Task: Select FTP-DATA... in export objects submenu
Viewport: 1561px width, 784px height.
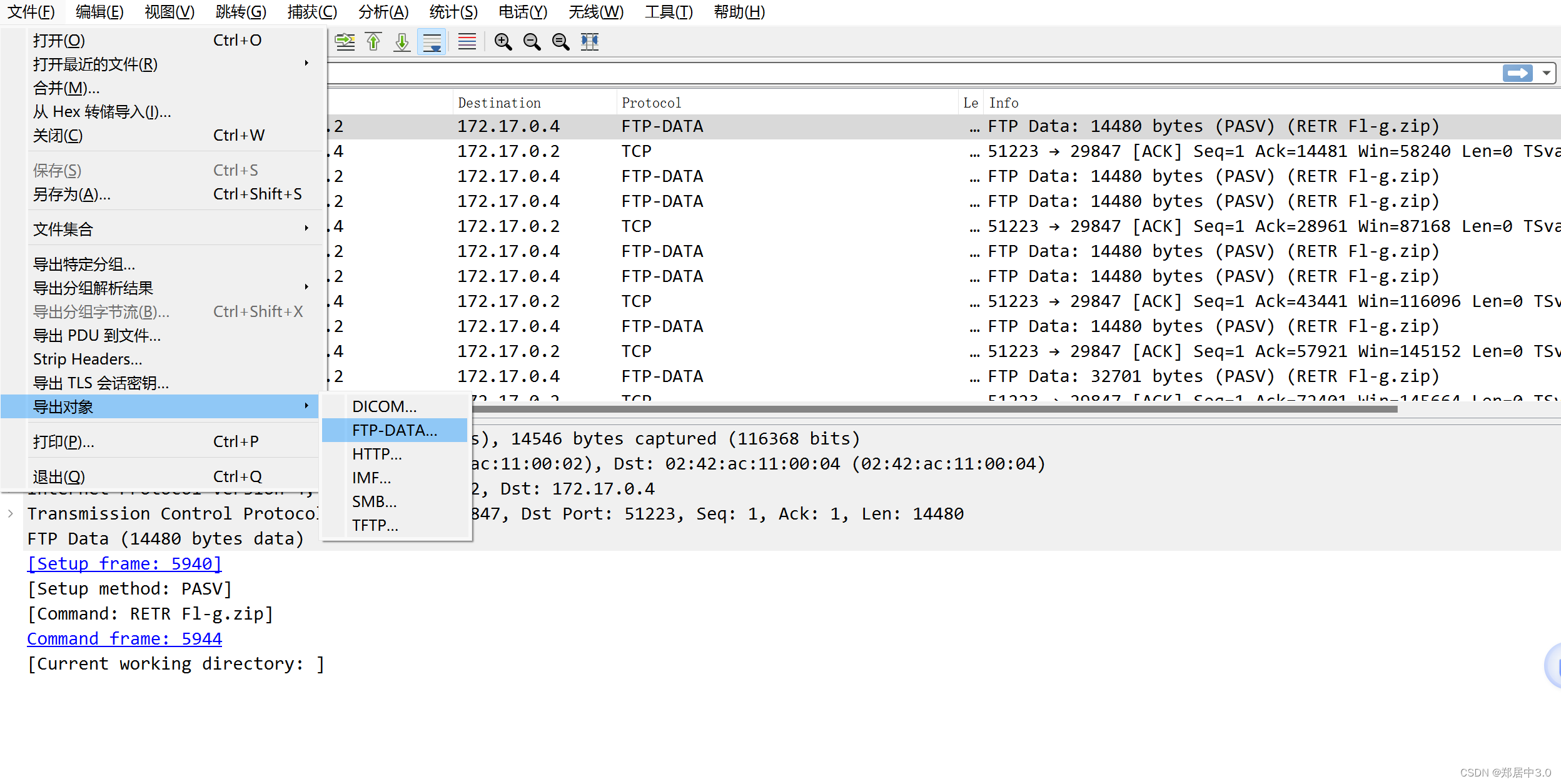Action: pyautogui.click(x=395, y=430)
